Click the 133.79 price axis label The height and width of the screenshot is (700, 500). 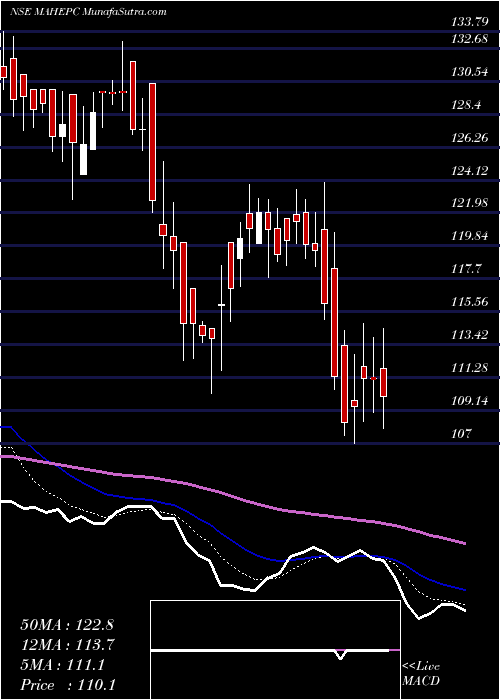pyautogui.click(x=469, y=21)
